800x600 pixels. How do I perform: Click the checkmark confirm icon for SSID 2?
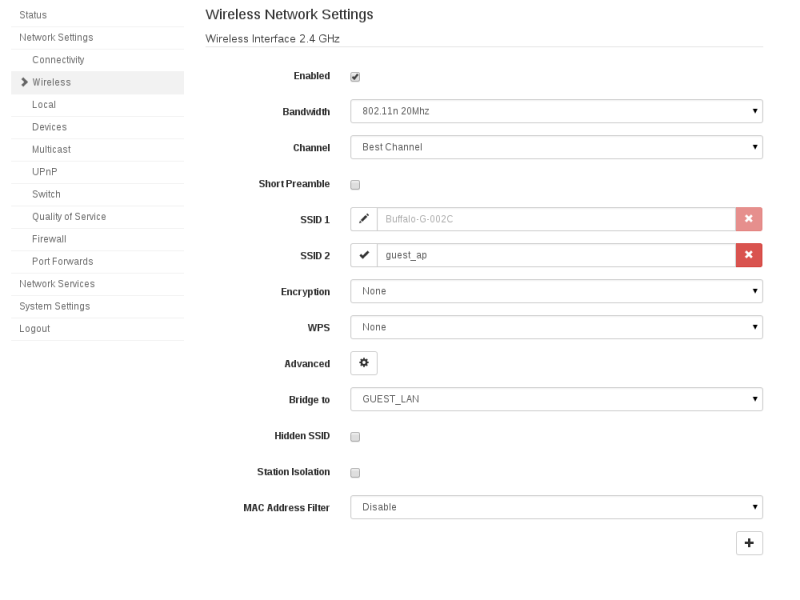(x=364, y=255)
